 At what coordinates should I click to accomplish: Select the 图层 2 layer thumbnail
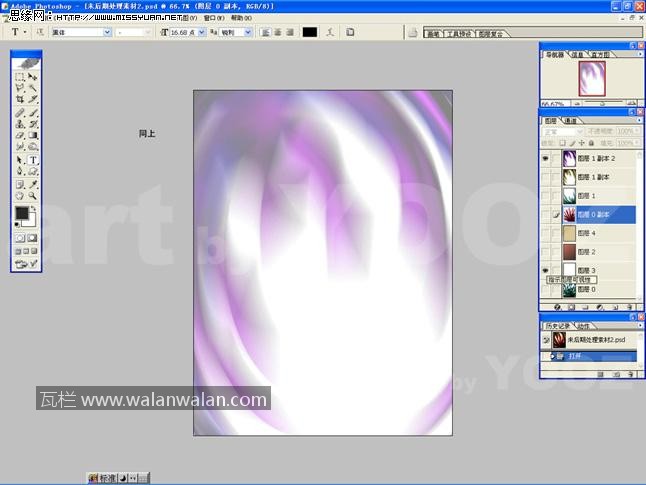568,252
